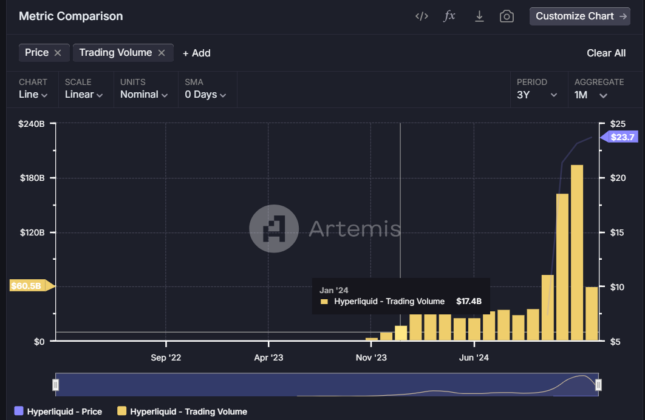This screenshot has height=420, width=645.
Task: Remove the Trading Volume metric chip
Action: point(161,53)
